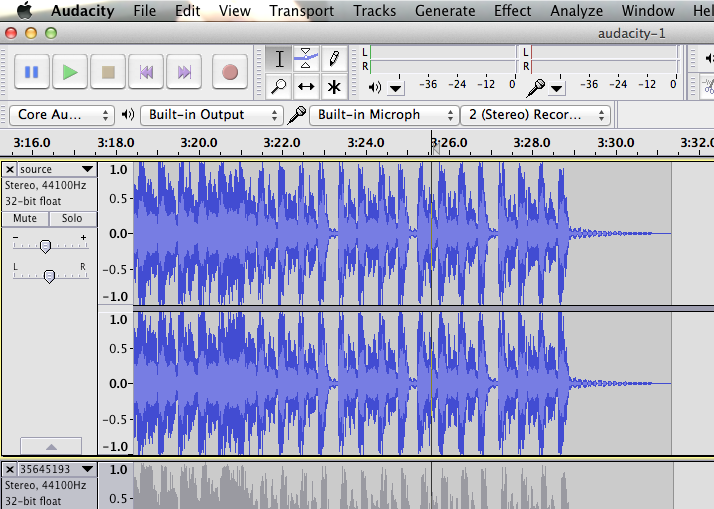Click the upper channel vertical scale ruler
The width and height of the screenshot is (714, 509).
click(x=116, y=234)
